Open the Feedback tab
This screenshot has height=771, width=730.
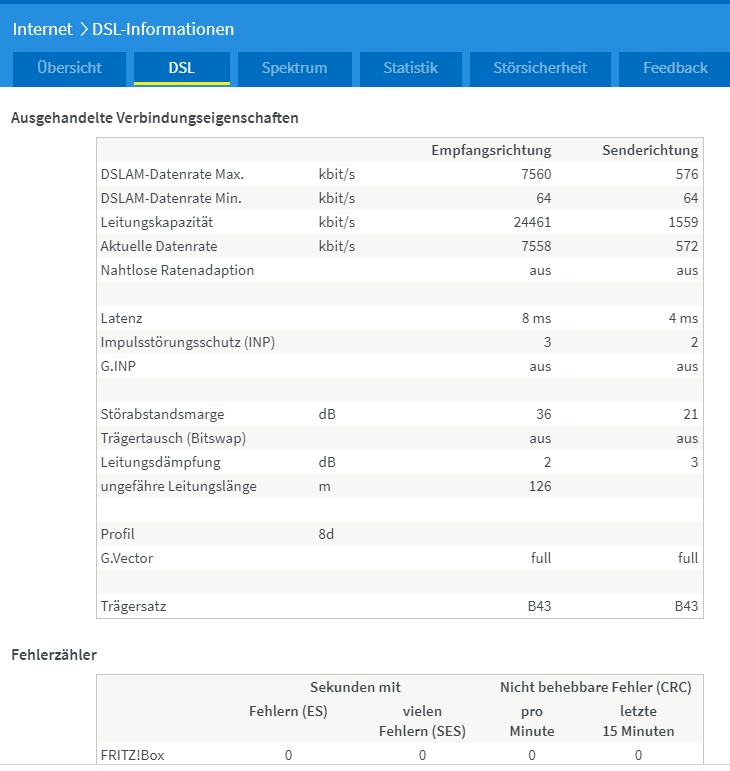pos(675,68)
